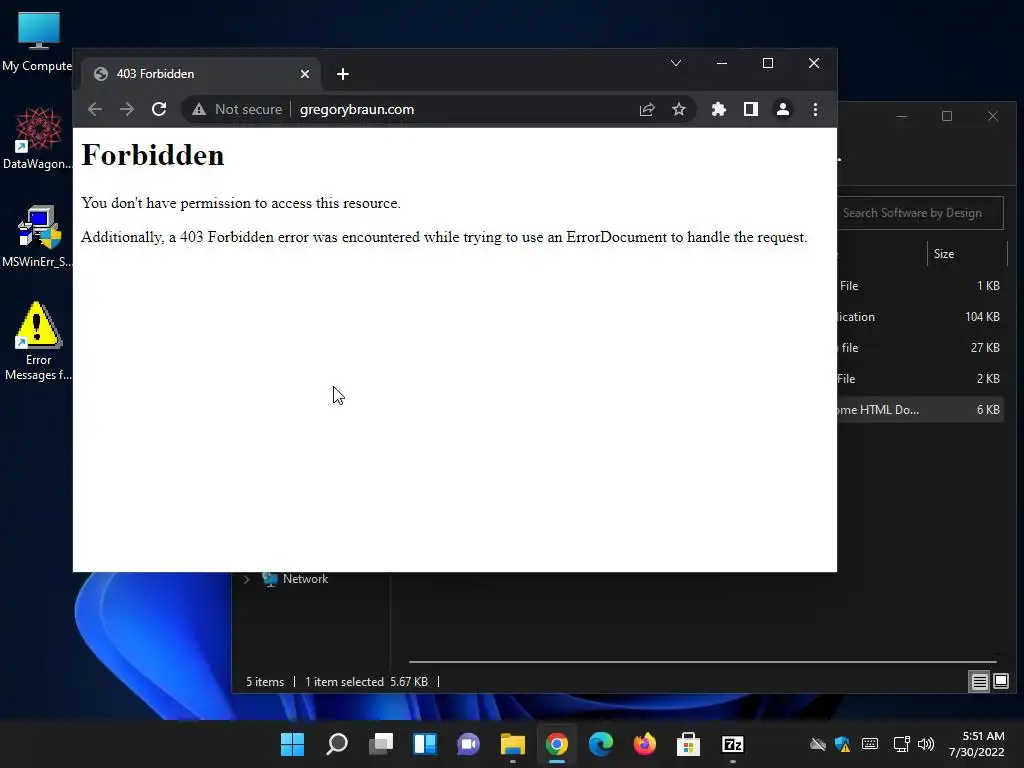
Task: Open network settings tray icon
Action: [901, 744]
